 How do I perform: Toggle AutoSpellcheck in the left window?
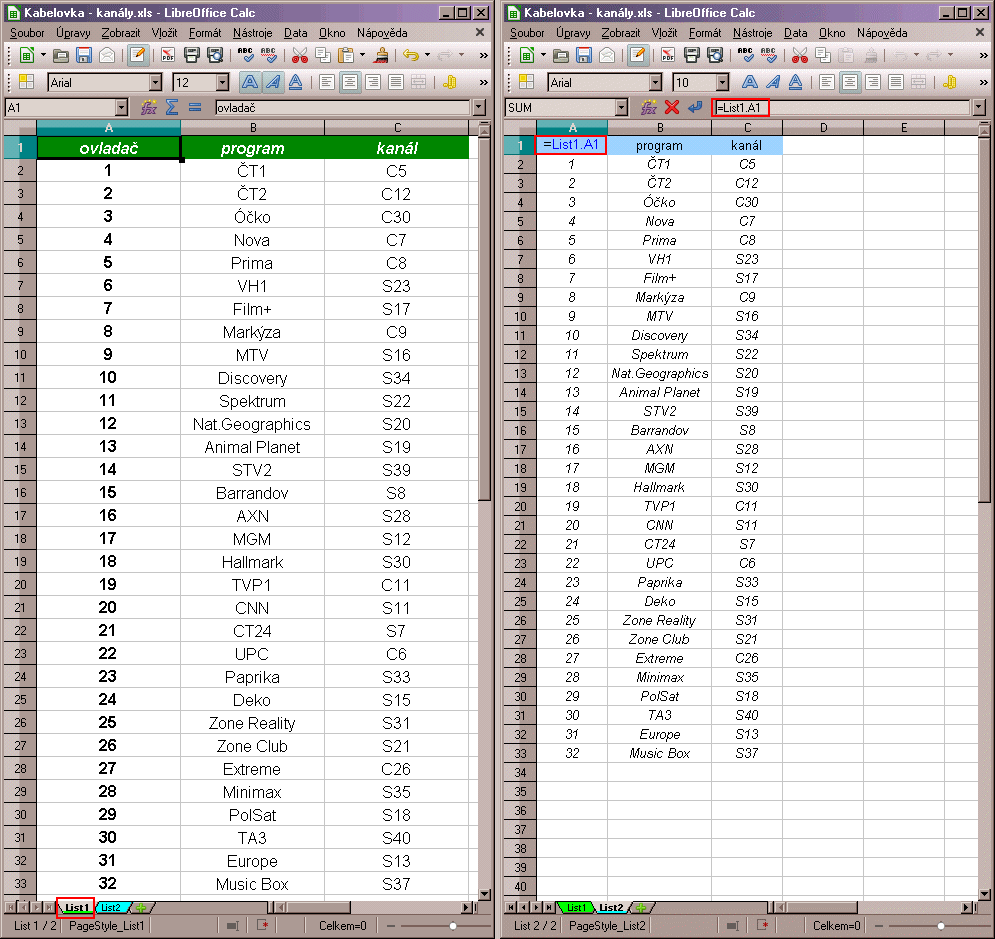(x=269, y=56)
